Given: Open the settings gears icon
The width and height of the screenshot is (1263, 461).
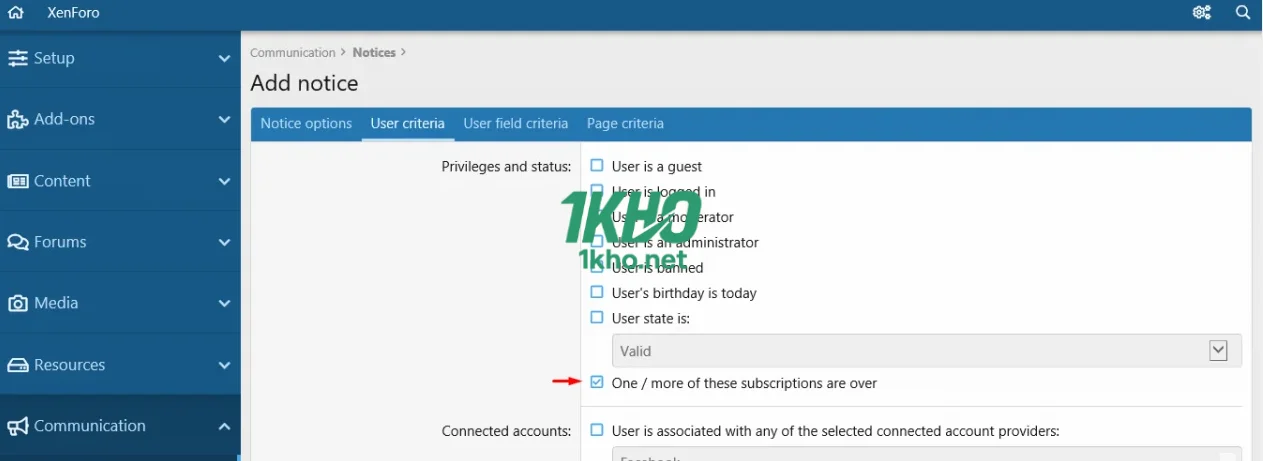Looking at the screenshot, I should (x=1202, y=13).
